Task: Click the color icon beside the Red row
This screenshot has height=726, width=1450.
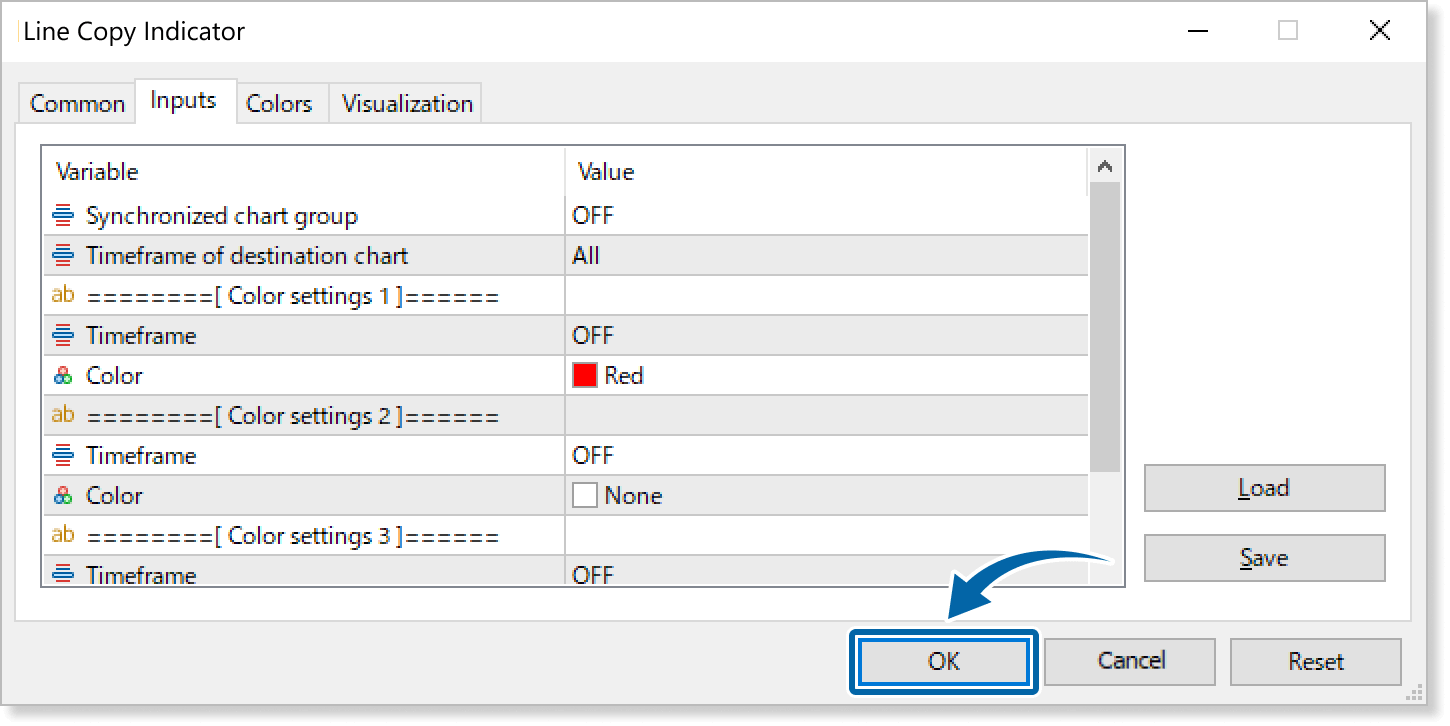Action: click(x=63, y=376)
